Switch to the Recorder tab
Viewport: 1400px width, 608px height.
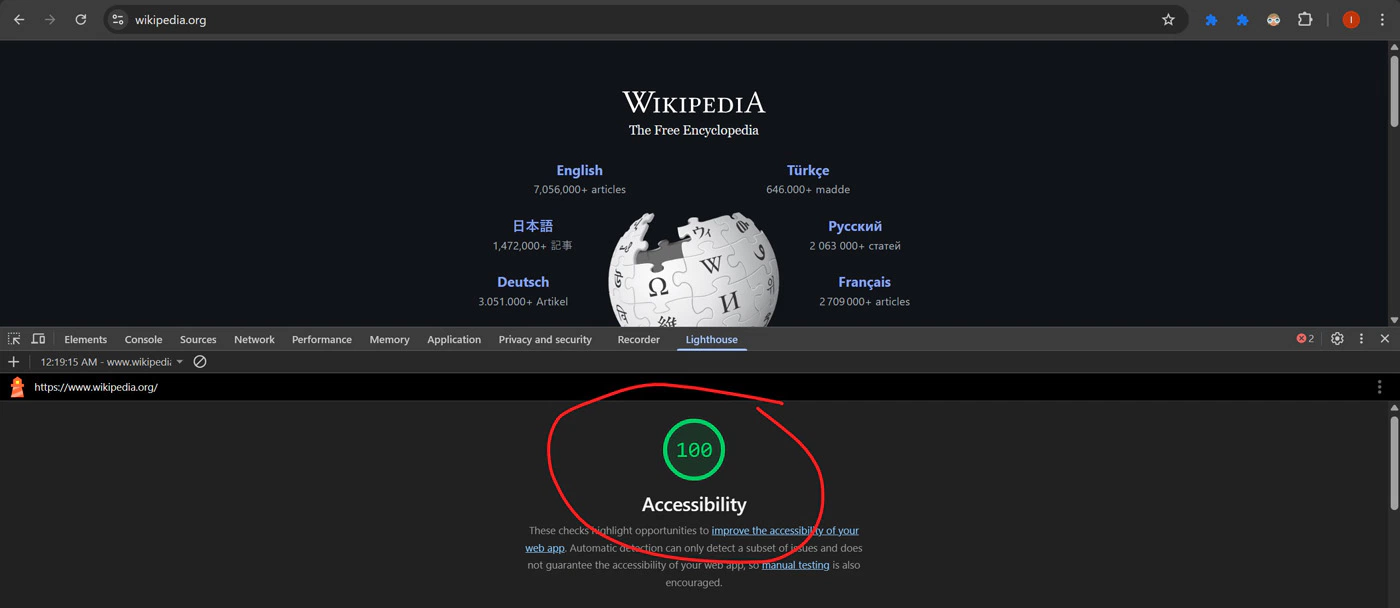tap(639, 340)
